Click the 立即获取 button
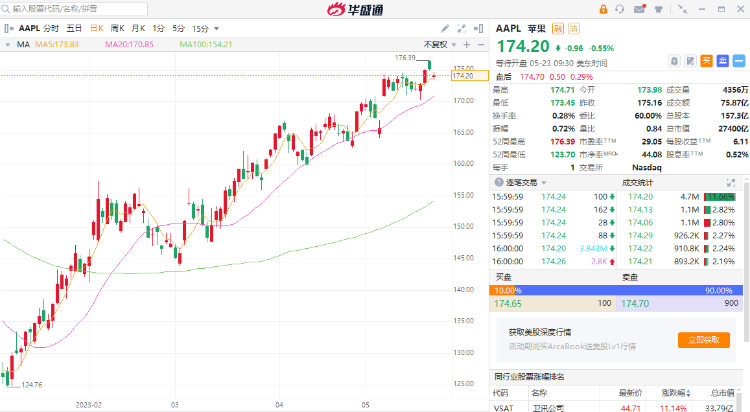The height and width of the screenshot is (412, 750). click(x=704, y=340)
